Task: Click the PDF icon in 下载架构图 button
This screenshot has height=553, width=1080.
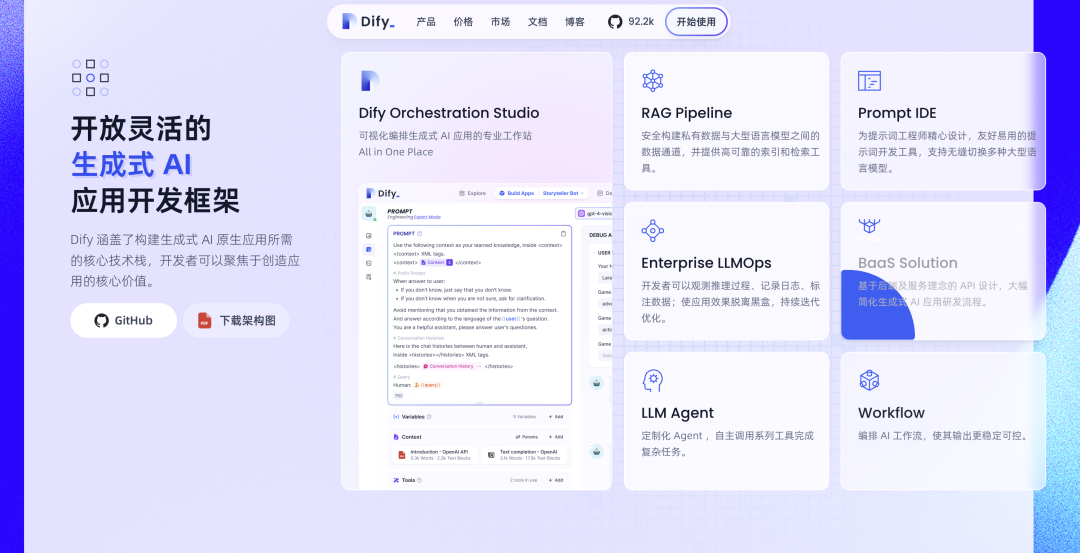Action: [205, 320]
